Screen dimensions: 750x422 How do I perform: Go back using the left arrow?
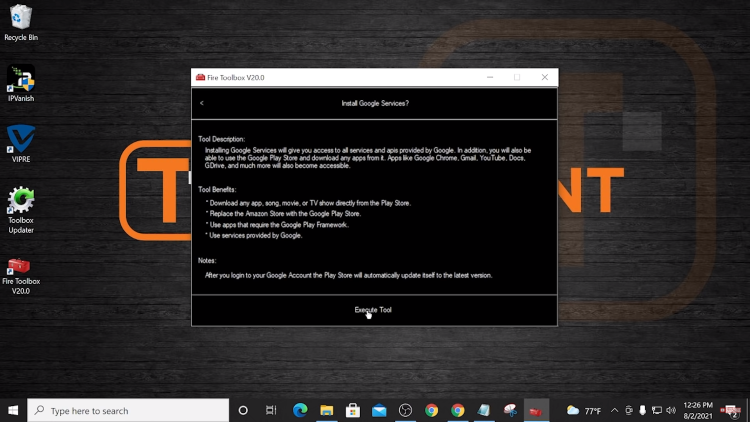coord(202,103)
